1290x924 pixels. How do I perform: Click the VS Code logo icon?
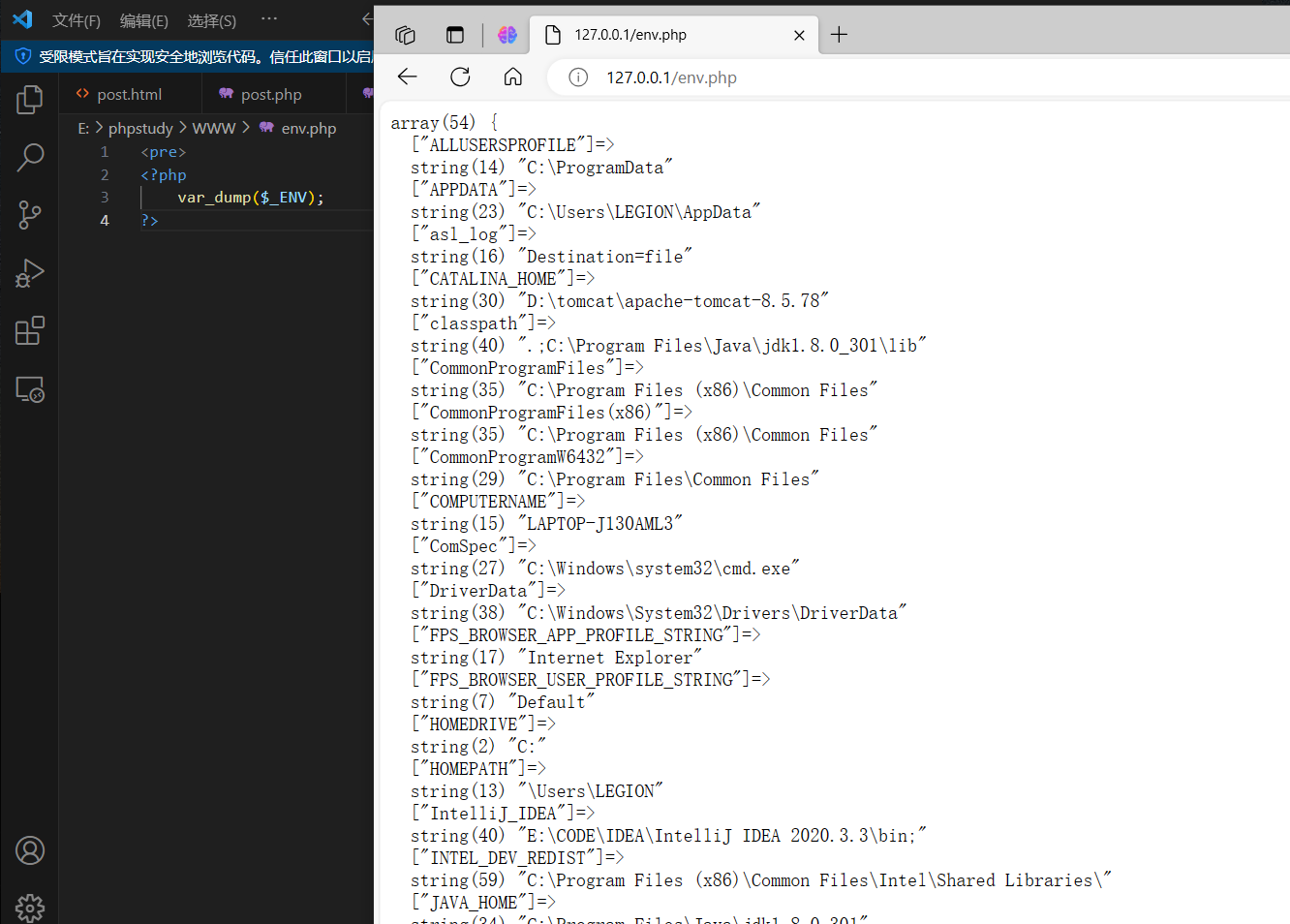pyautogui.click(x=22, y=19)
